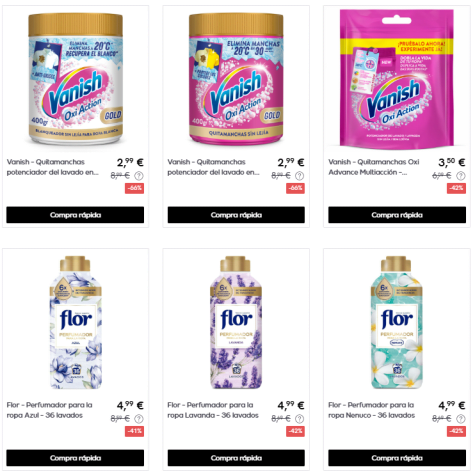Viewport: 475px width, 472px height.
Task: Click Compra rápida for pink Vanish Gold tub
Action: click(x=236, y=215)
